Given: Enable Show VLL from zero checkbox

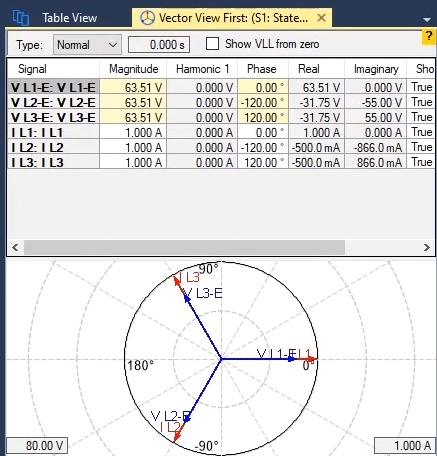Looking at the screenshot, I should tap(212, 44).
